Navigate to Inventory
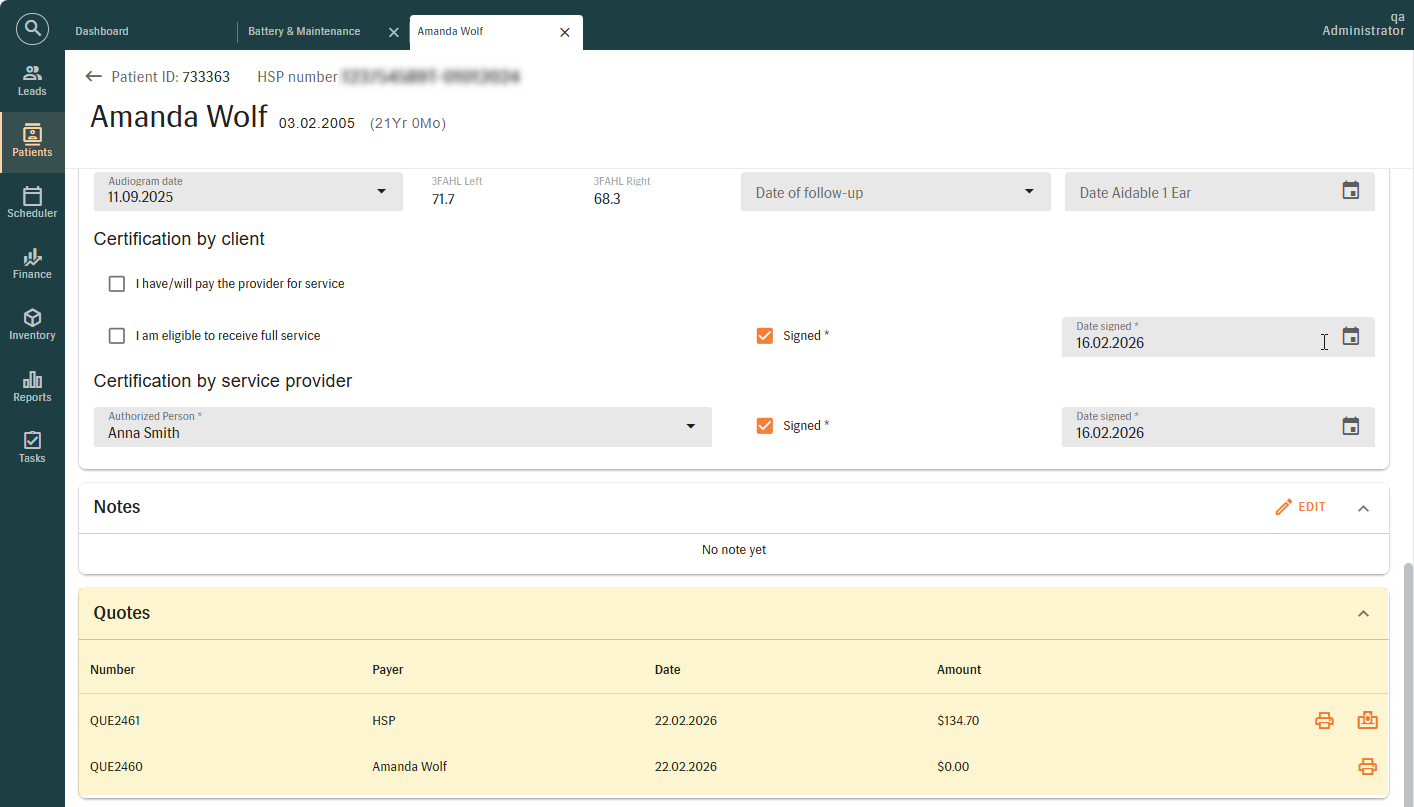Viewport: 1414px width, 807px height. click(x=32, y=324)
